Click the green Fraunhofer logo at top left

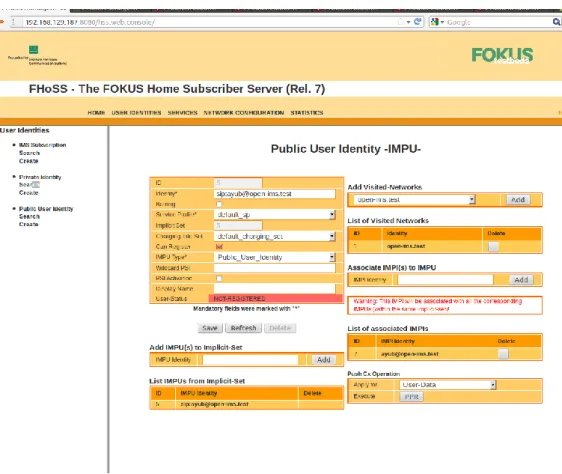(33, 49)
